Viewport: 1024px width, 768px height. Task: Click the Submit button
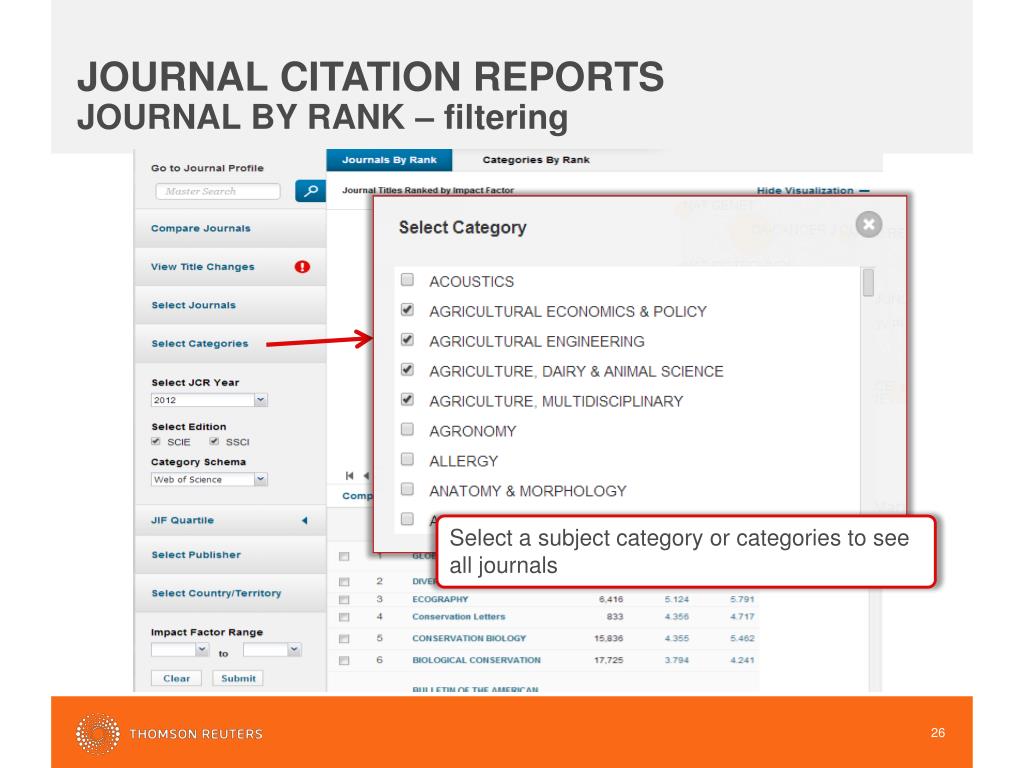(x=238, y=679)
